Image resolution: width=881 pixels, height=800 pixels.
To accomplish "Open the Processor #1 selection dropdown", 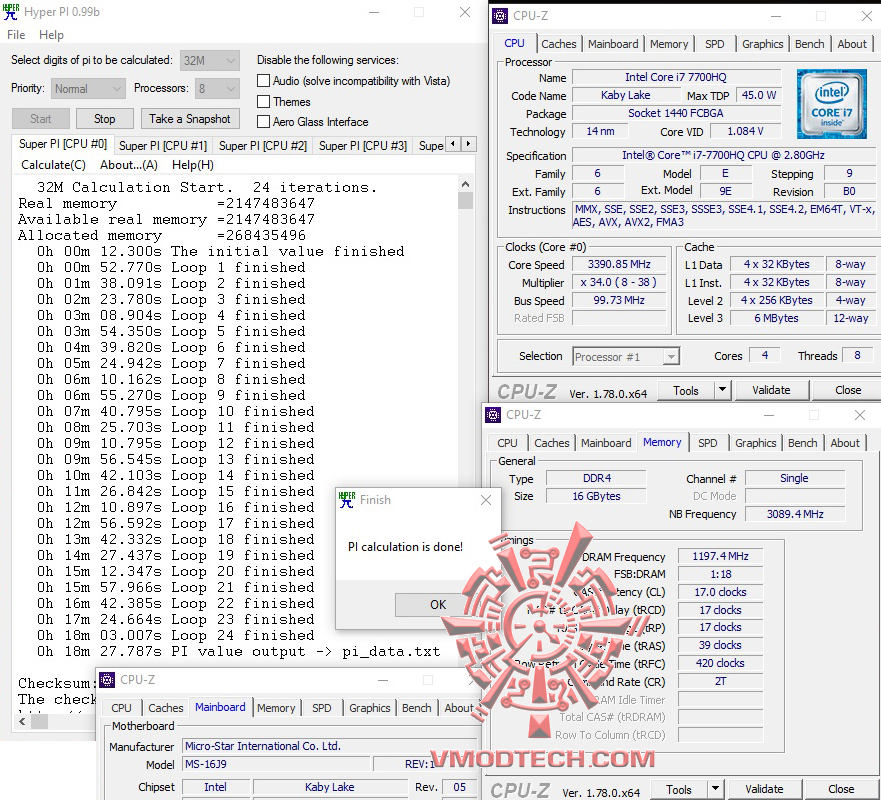I will 626,357.
